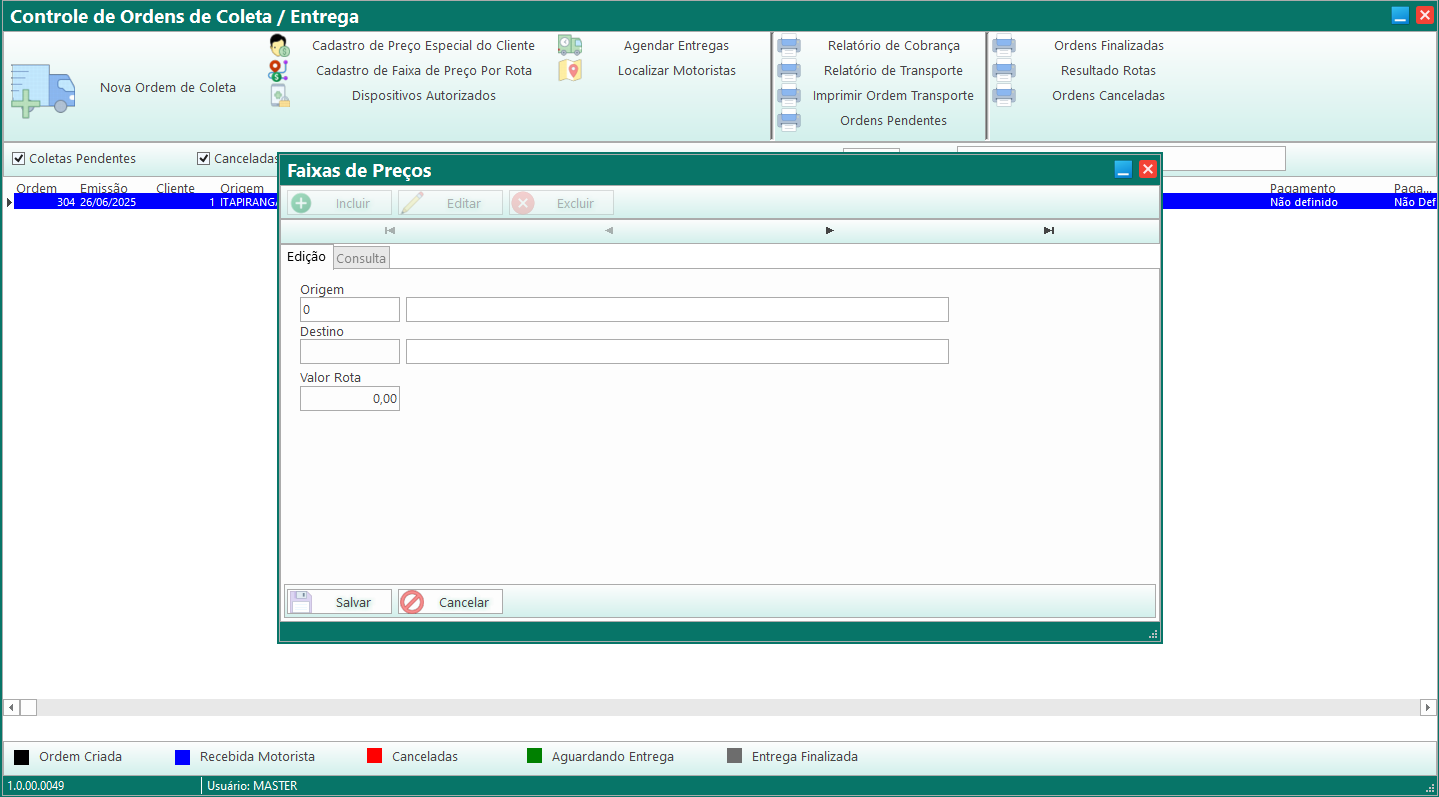Switch to the Consulta tab
The width and height of the screenshot is (1439, 797).
tap(361, 258)
